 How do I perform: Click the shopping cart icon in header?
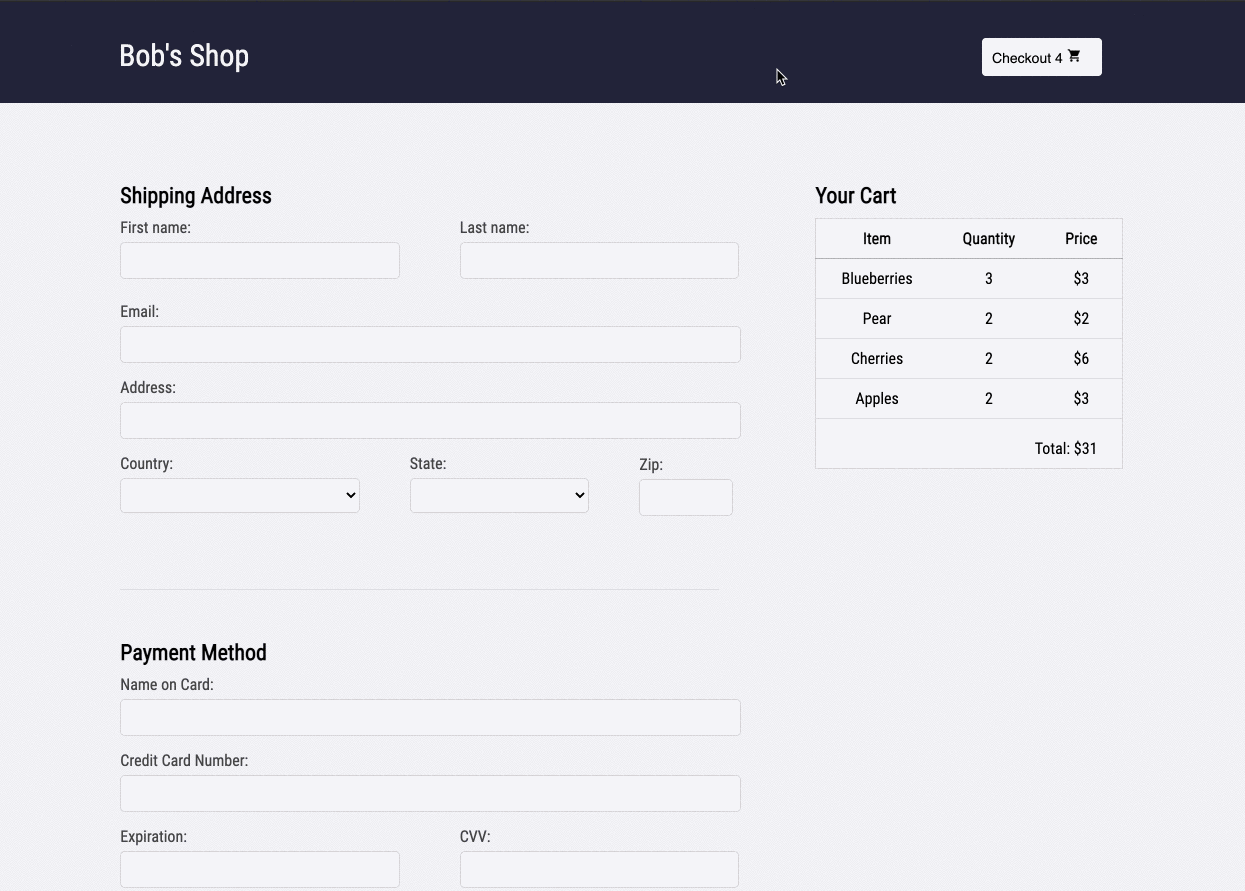1074,57
